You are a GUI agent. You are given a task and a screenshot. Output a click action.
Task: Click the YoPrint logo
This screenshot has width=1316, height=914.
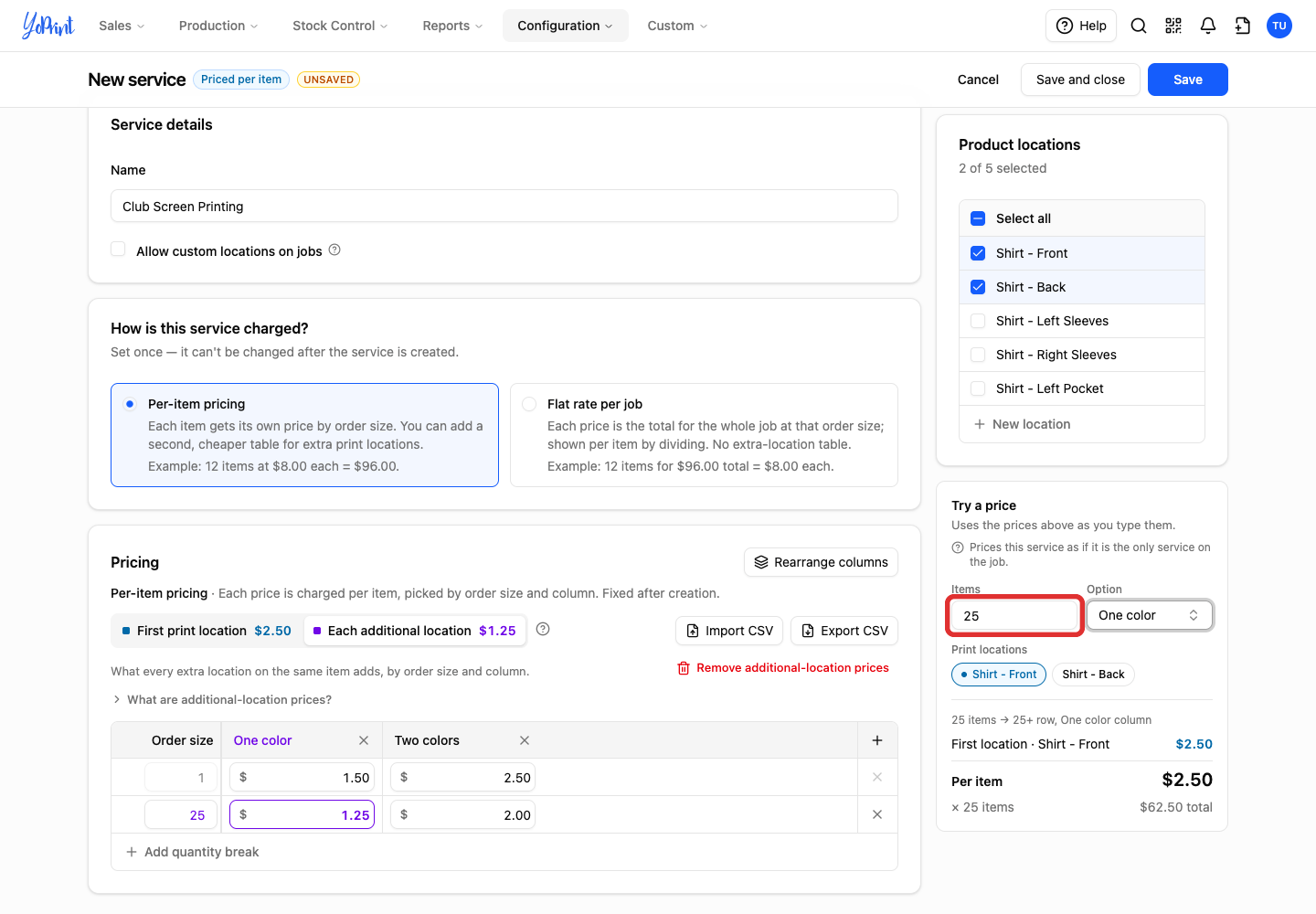(x=48, y=26)
